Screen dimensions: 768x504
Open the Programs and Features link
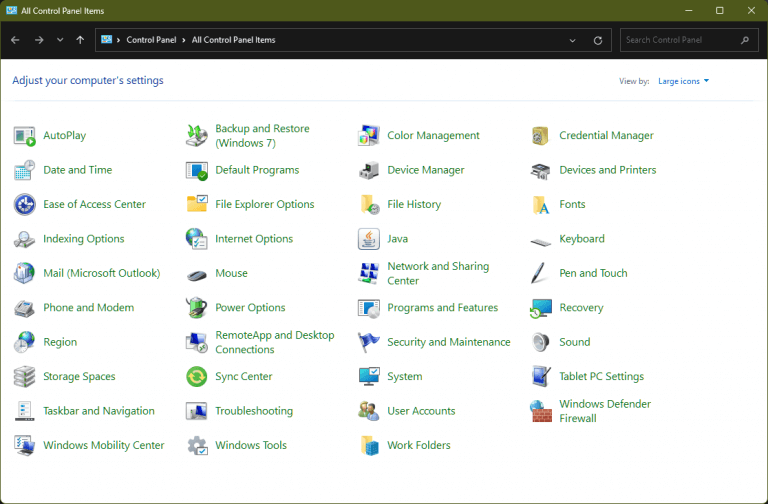tap(442, 308)
